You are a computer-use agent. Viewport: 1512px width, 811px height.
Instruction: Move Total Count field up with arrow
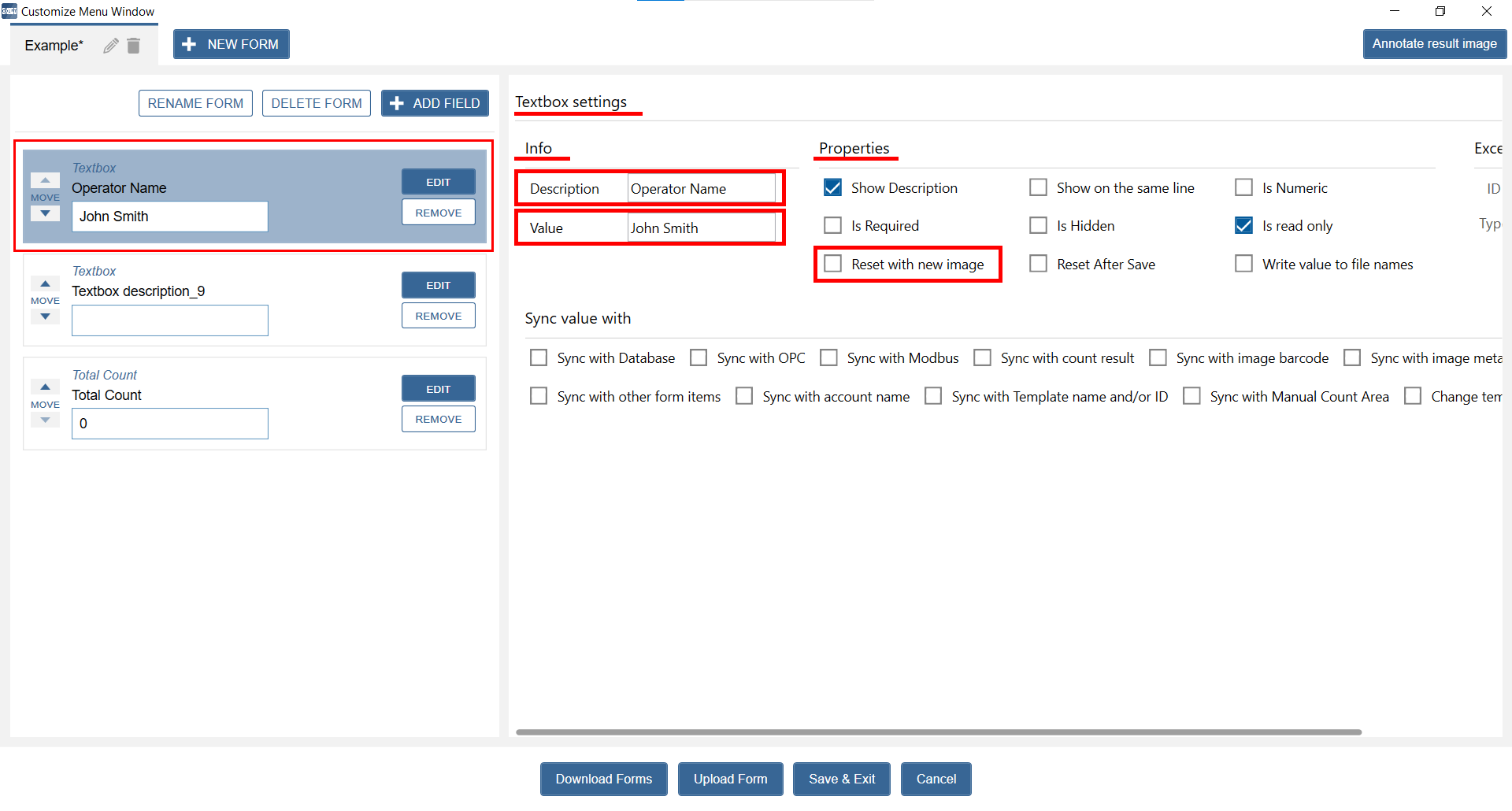coord(45,387)
